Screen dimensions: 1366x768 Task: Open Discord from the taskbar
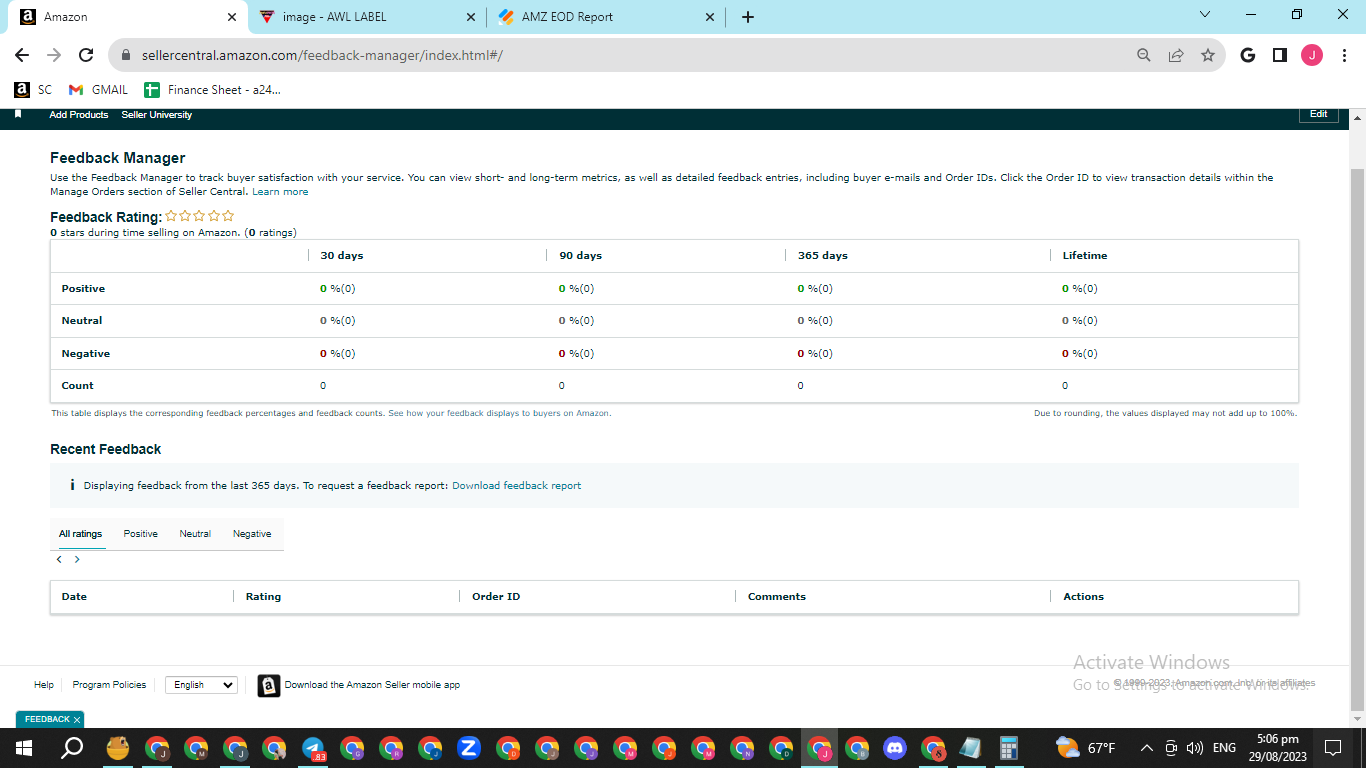pos(894,748)
